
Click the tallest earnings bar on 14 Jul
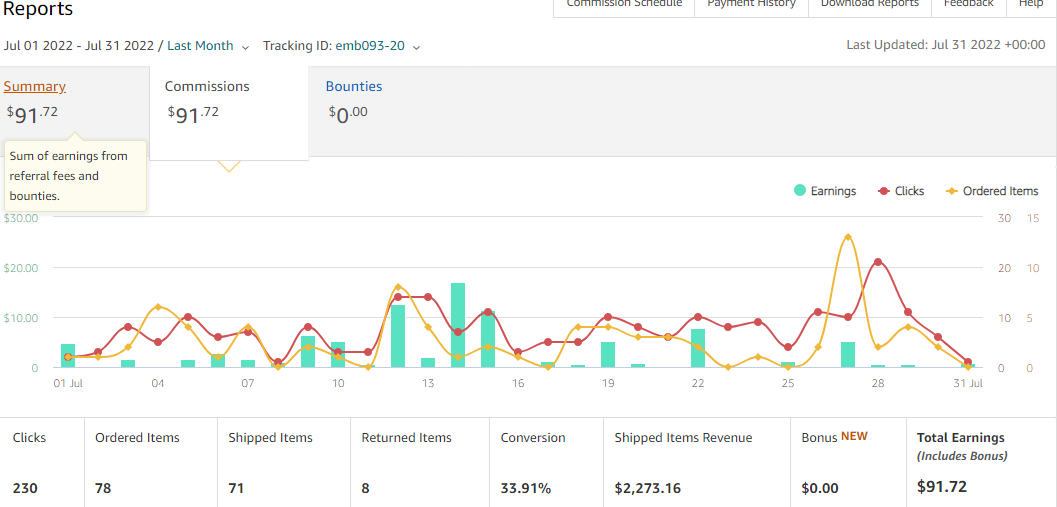458,325
